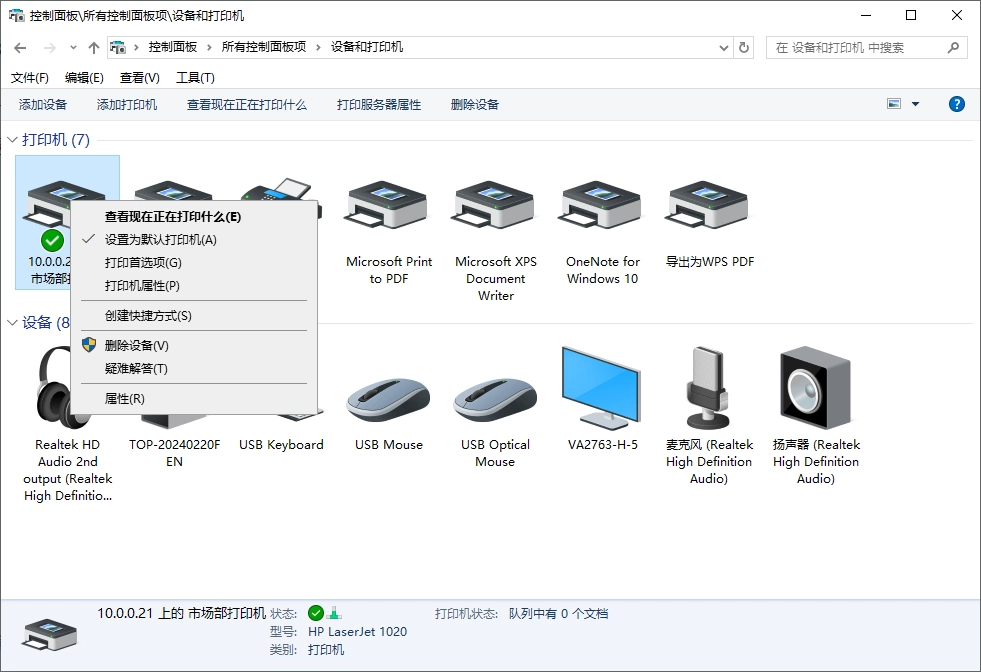Click the printer icon in the details pane
Screen dimensions: 981x672
click(x=49, y=634)
